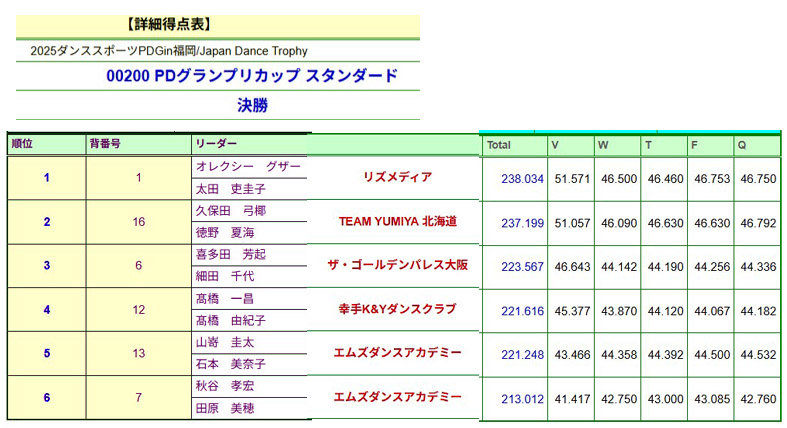Open the Total score 237.199 link
This screenshot has height=428, width=787.
522,223
